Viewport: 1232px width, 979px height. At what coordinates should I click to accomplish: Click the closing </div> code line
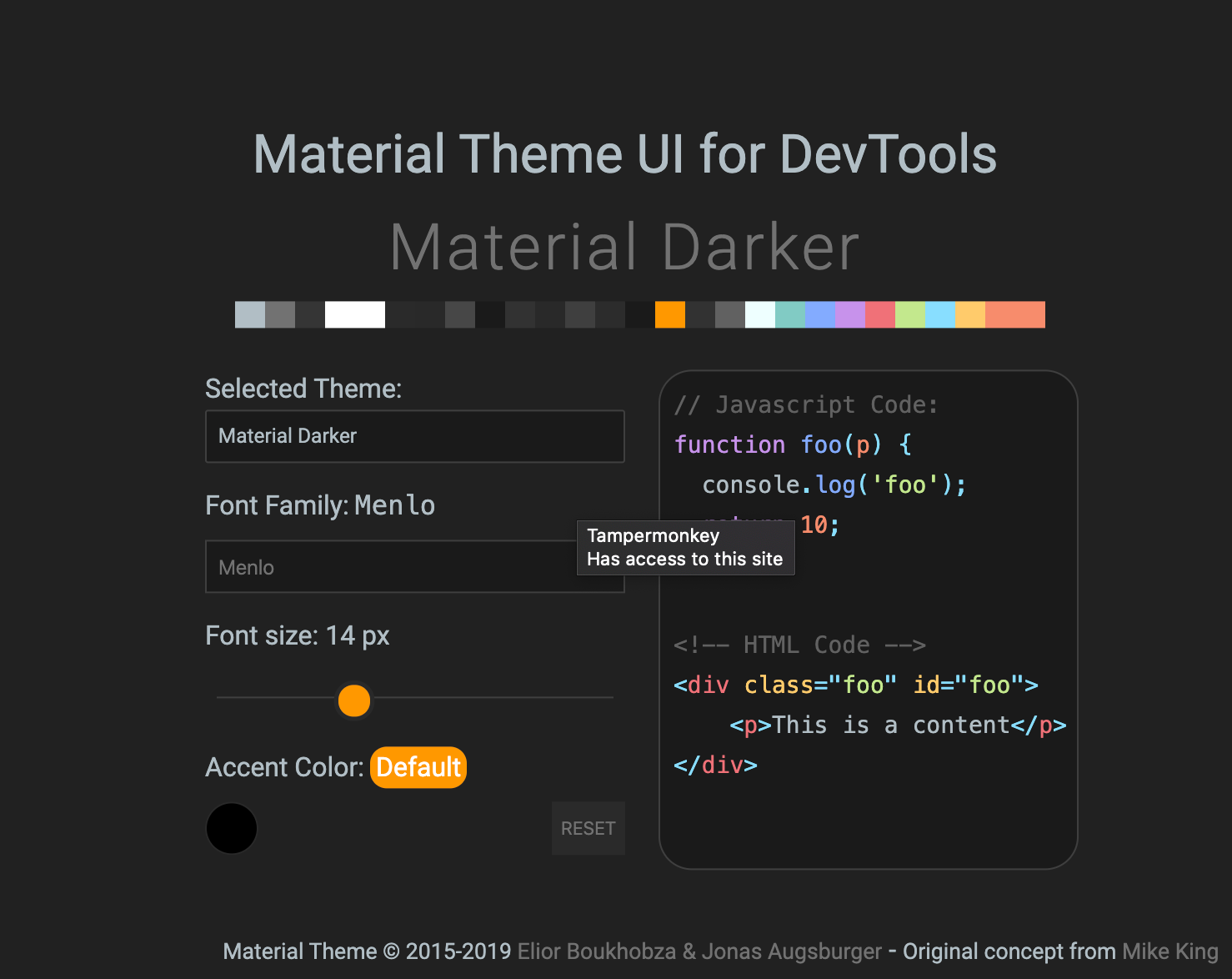(715, 765)
